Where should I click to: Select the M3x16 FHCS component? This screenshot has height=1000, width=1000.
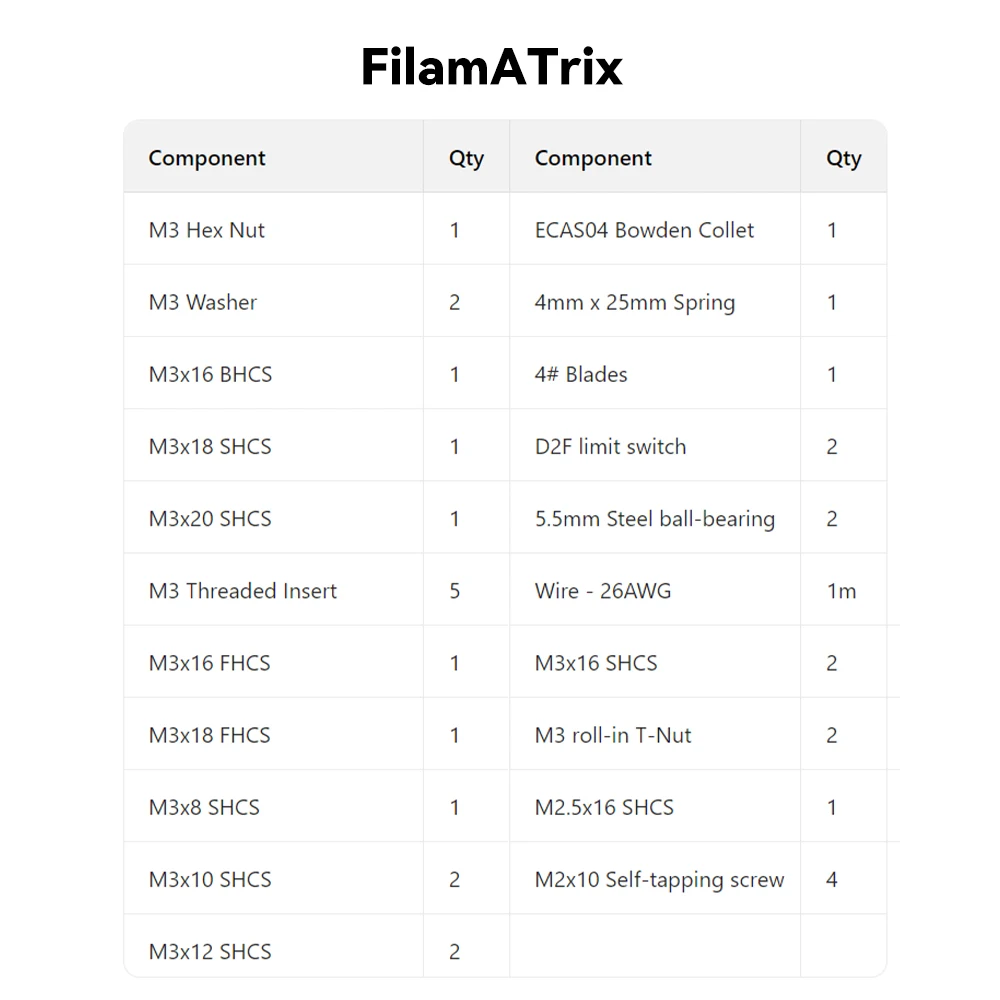coord(210,662)
